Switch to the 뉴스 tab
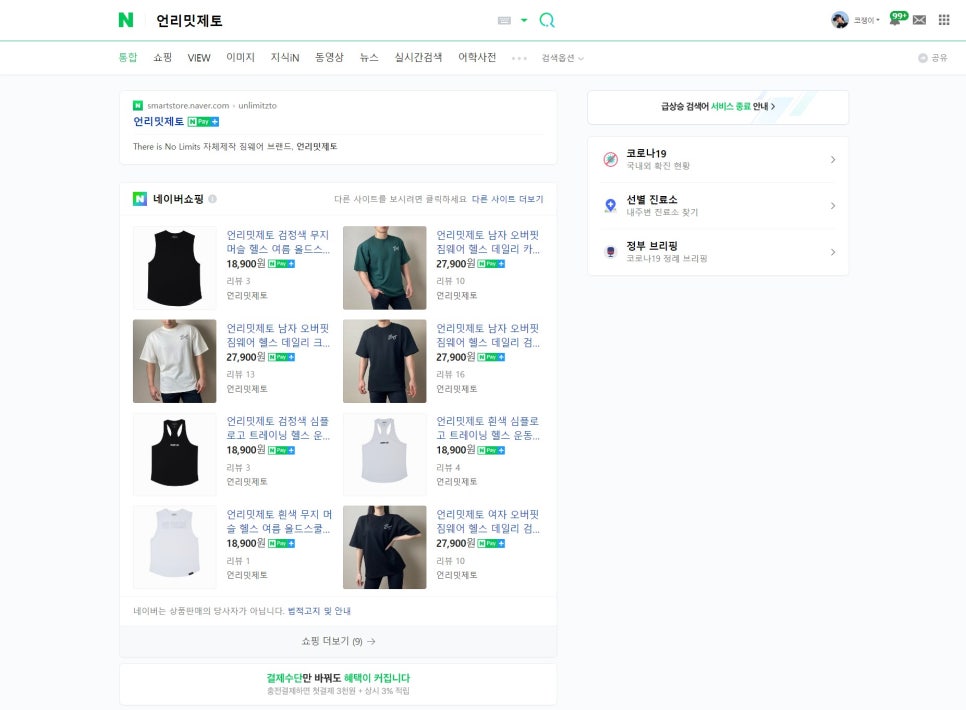The height and width of the screenshot is (710, 966). pos(368,57)
